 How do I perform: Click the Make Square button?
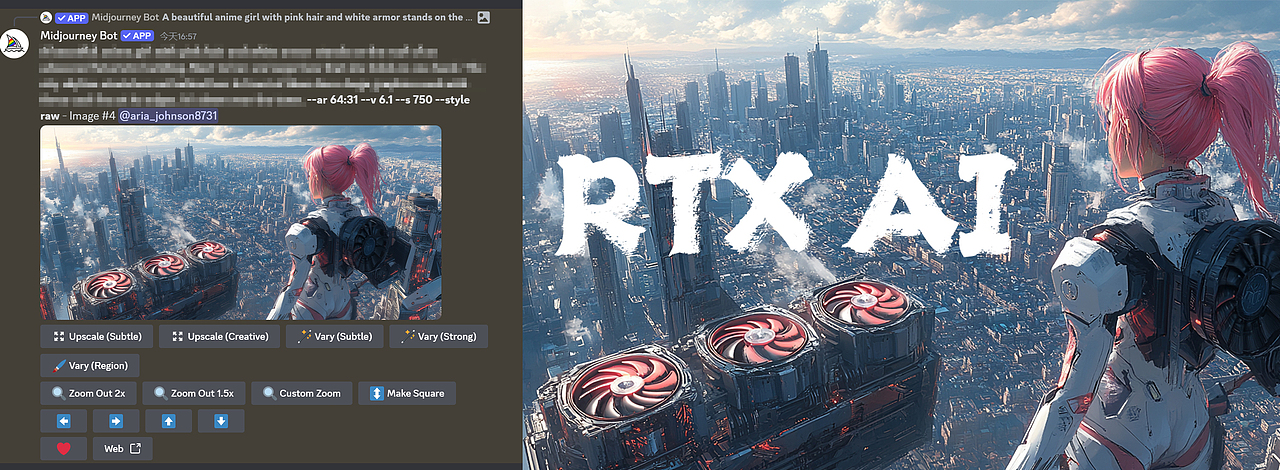[x=408, y=393]
